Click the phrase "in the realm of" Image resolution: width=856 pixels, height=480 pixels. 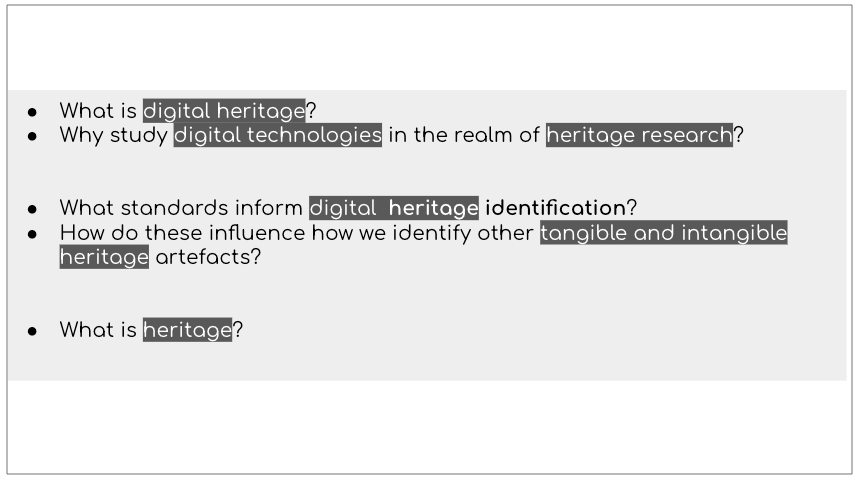pyautogui.click(x=463, y=135)
